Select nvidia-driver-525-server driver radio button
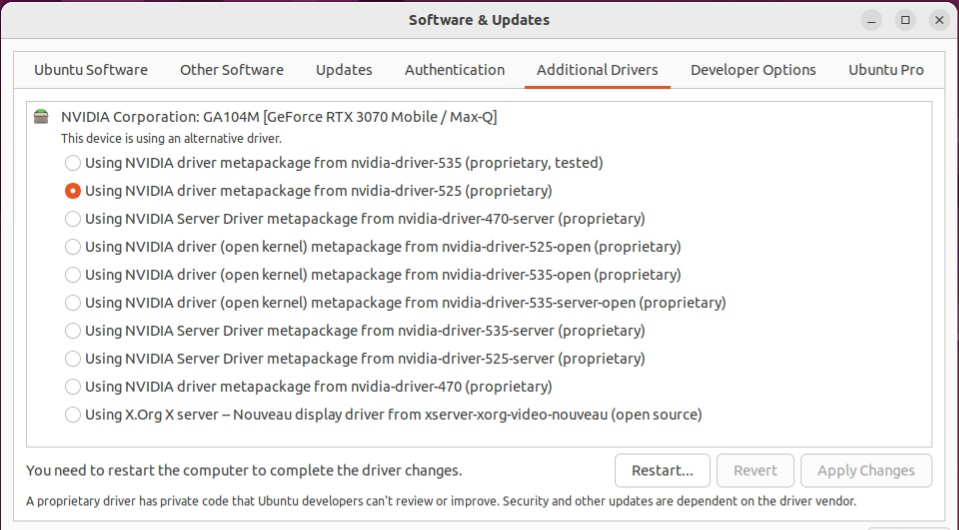Image resolution: width=959 pixels, height=530 pixels. [72, 359]
